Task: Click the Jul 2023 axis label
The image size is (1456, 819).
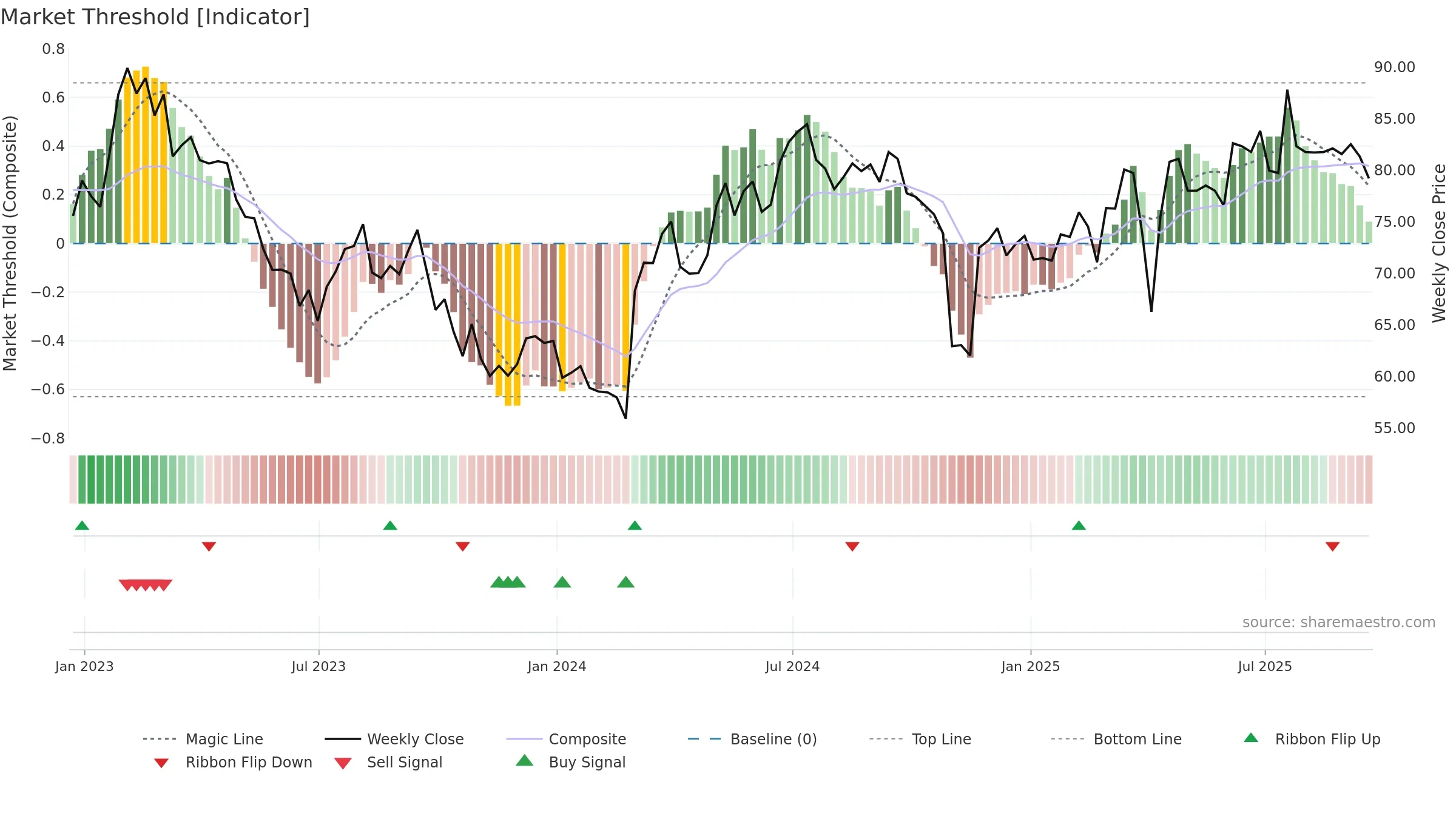Action: coord(318,667)
